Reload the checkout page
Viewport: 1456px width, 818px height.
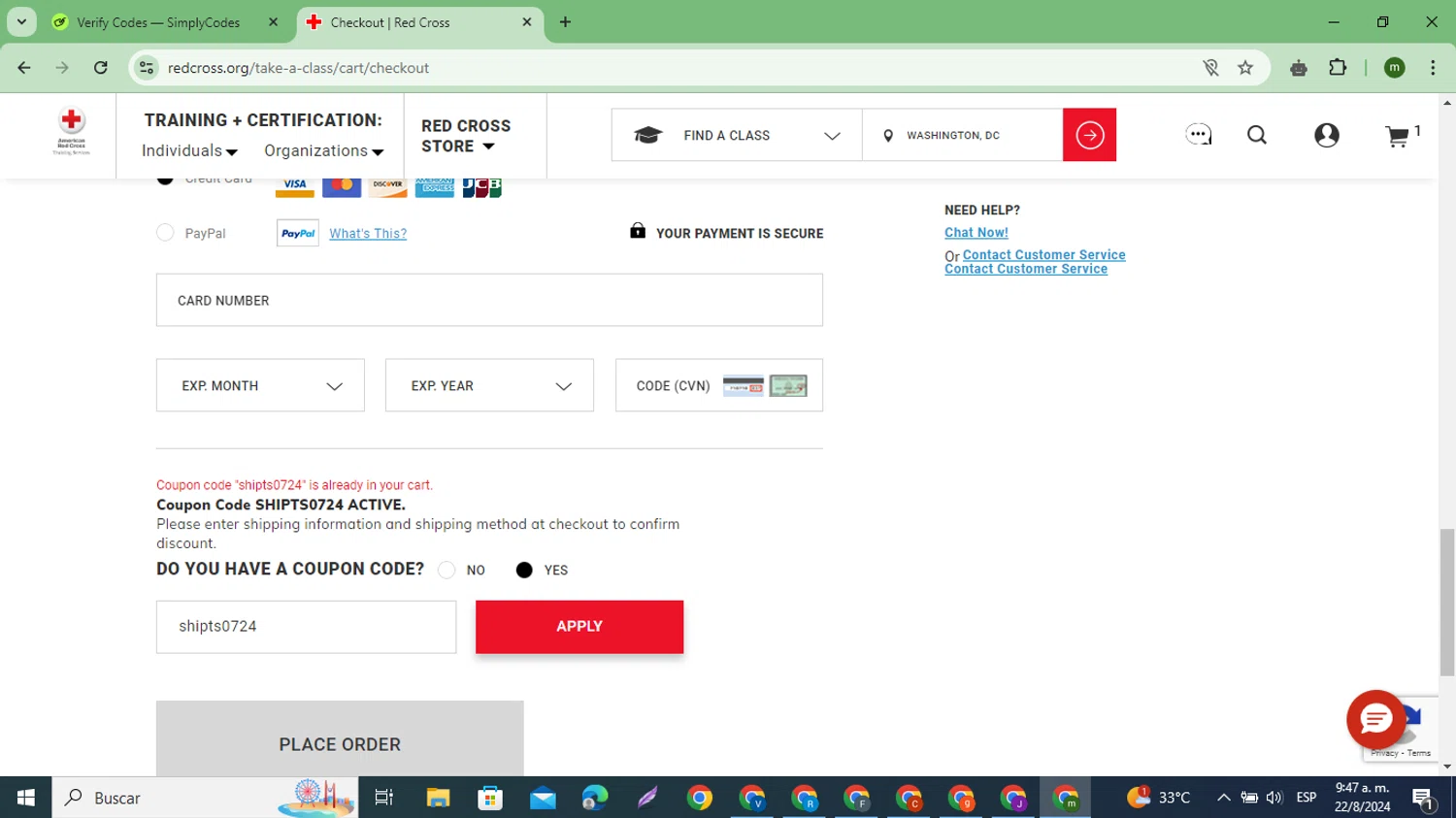pos(101,68)
